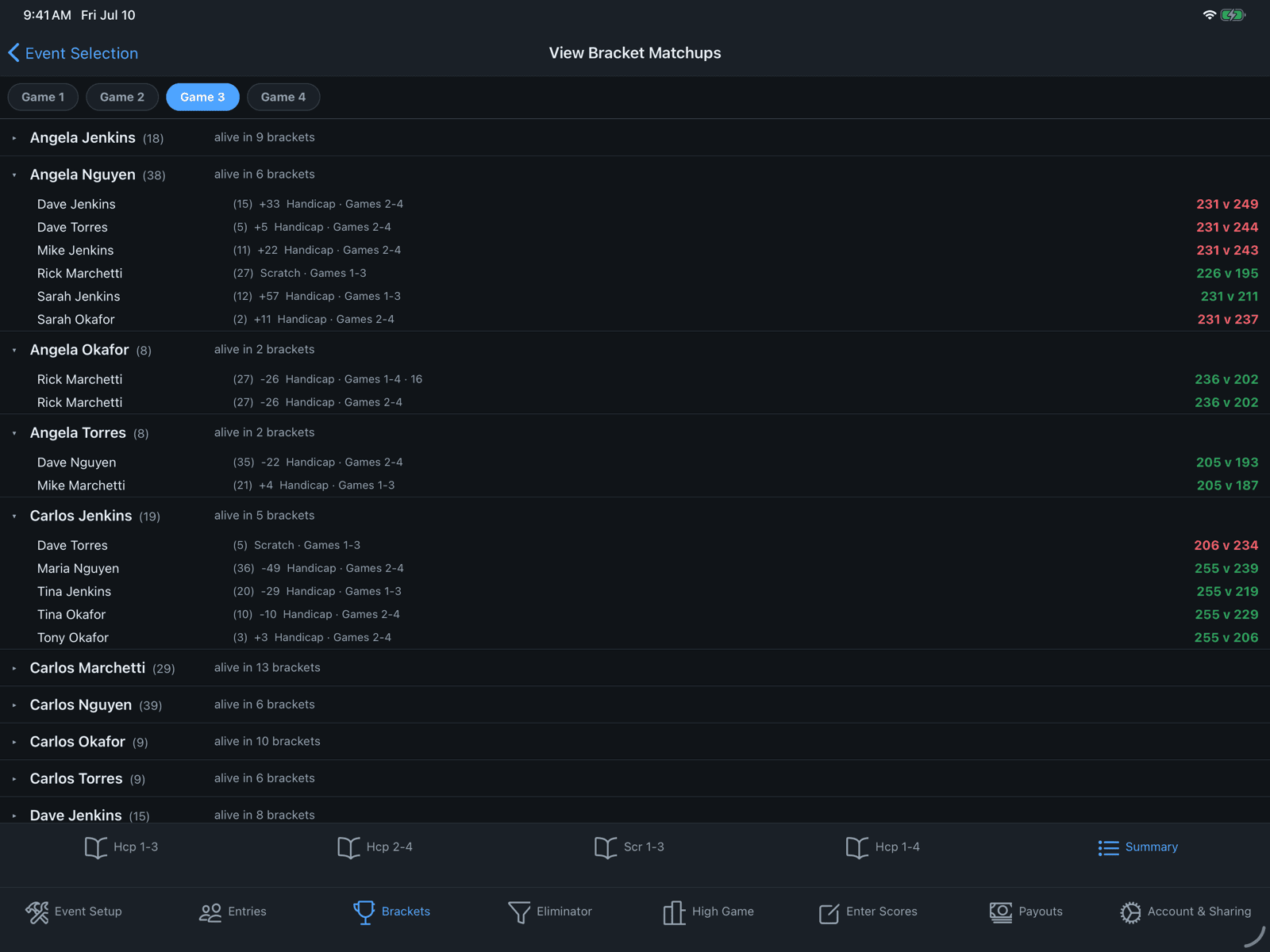Switch to Game 4 tab
This screenshot has height=952, width=1270.
(283, 97)
